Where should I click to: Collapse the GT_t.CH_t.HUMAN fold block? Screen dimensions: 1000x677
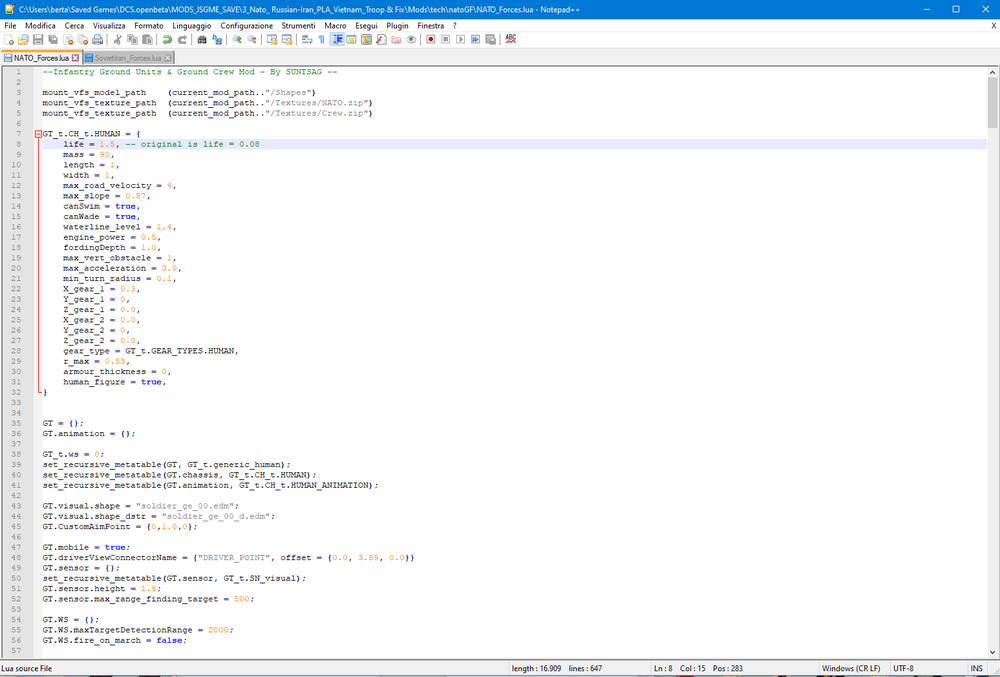click(x=38, y=134)
